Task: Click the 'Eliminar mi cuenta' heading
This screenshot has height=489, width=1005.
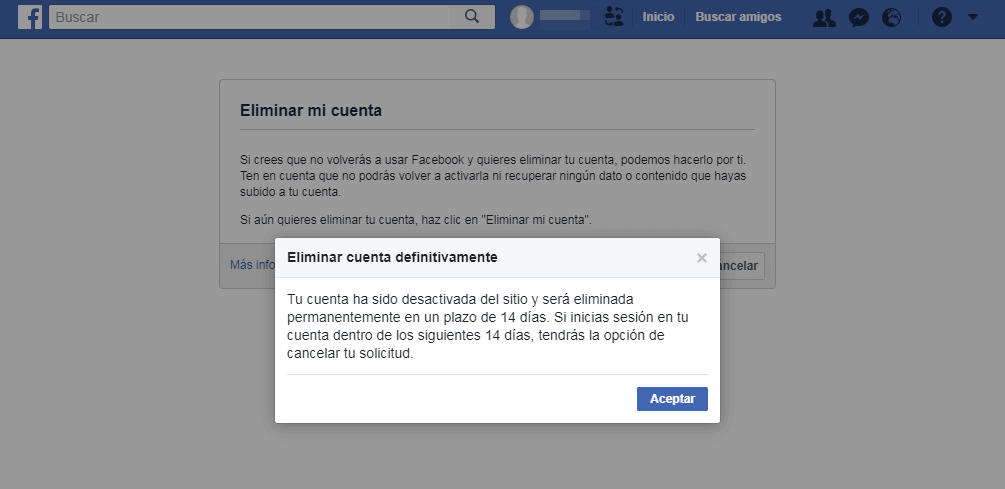Action: (x=311, y=110)
